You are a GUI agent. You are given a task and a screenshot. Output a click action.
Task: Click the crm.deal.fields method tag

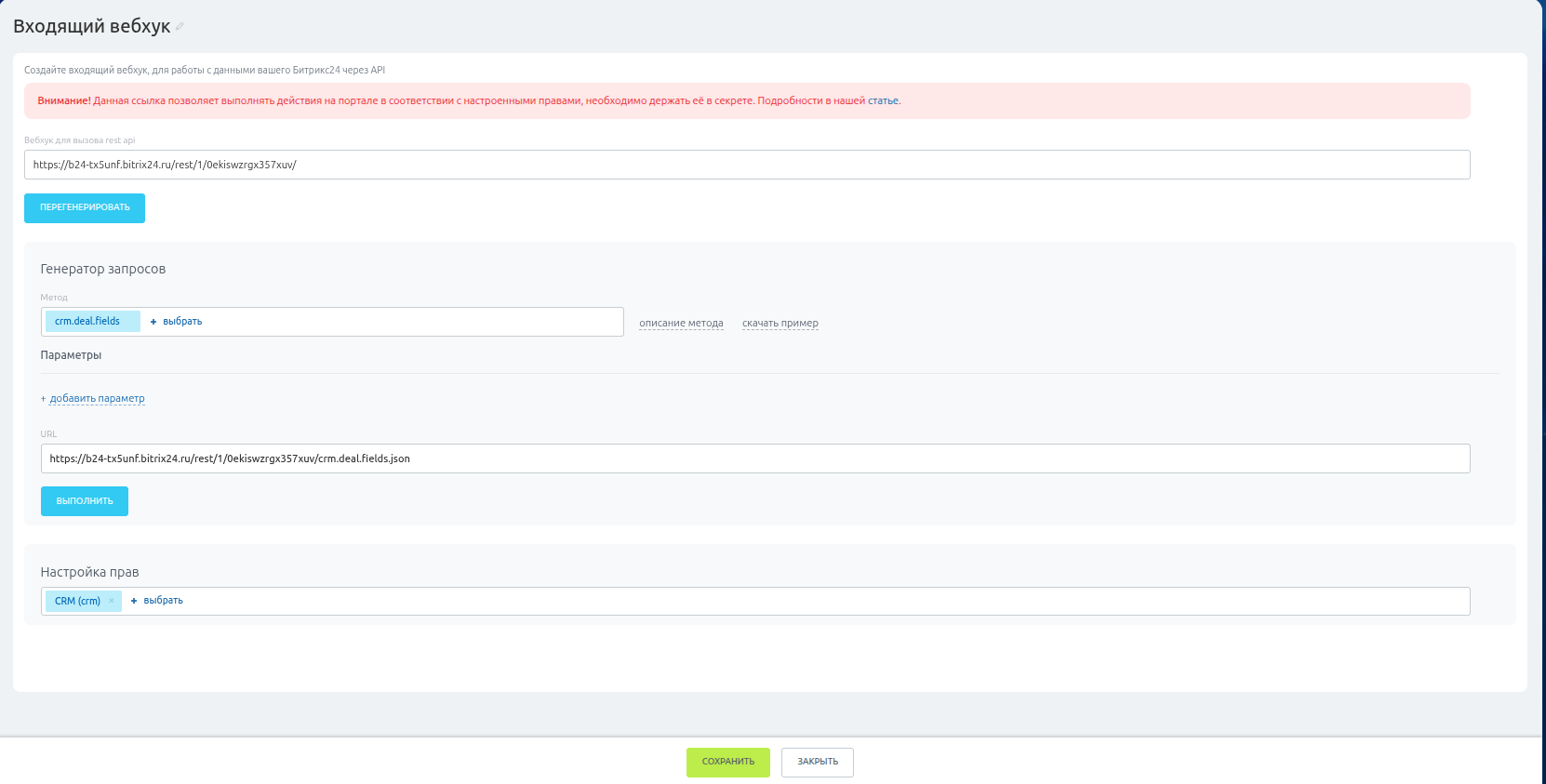[87, 322]
